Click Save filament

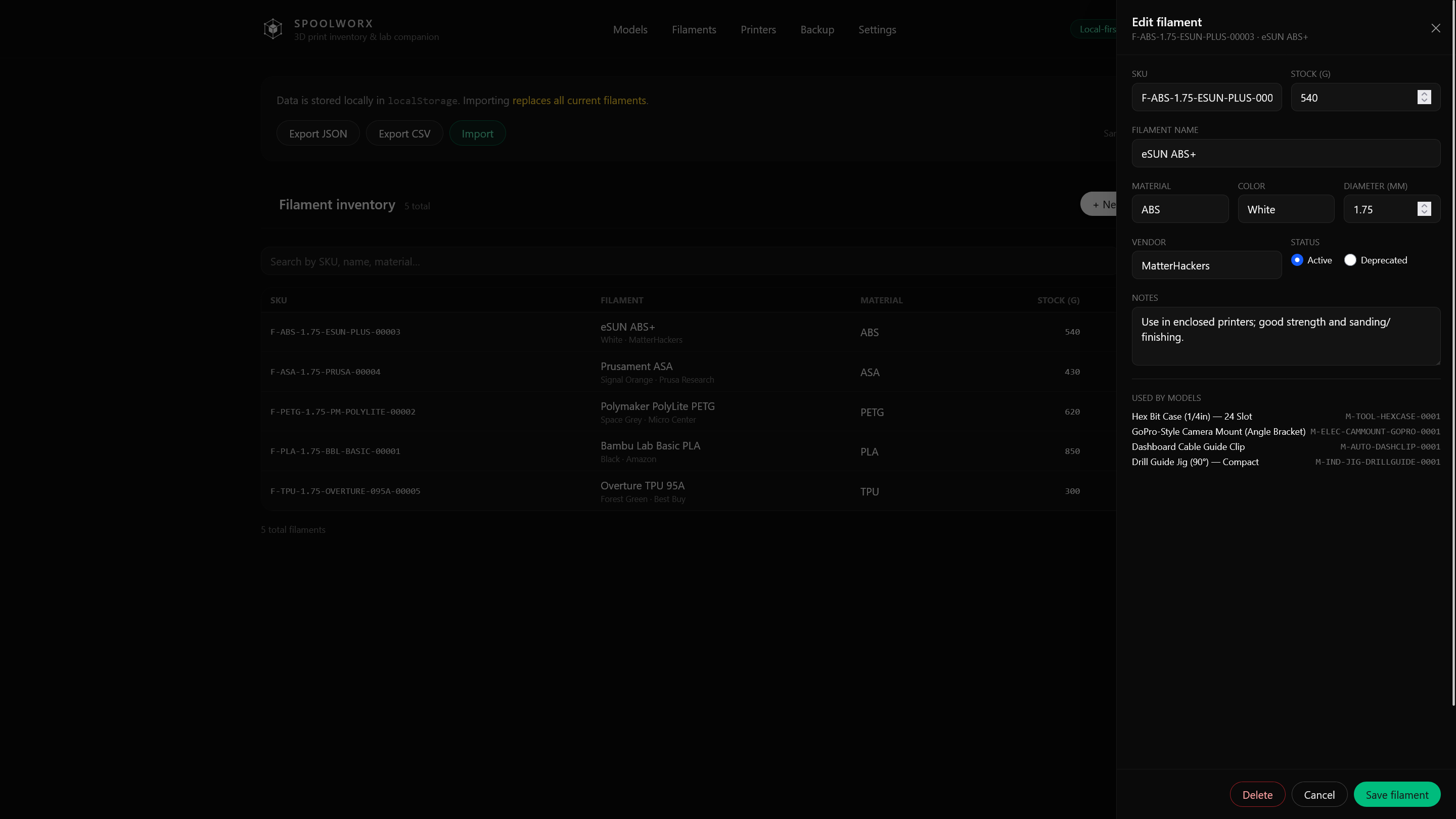[x=1397, y=794]
